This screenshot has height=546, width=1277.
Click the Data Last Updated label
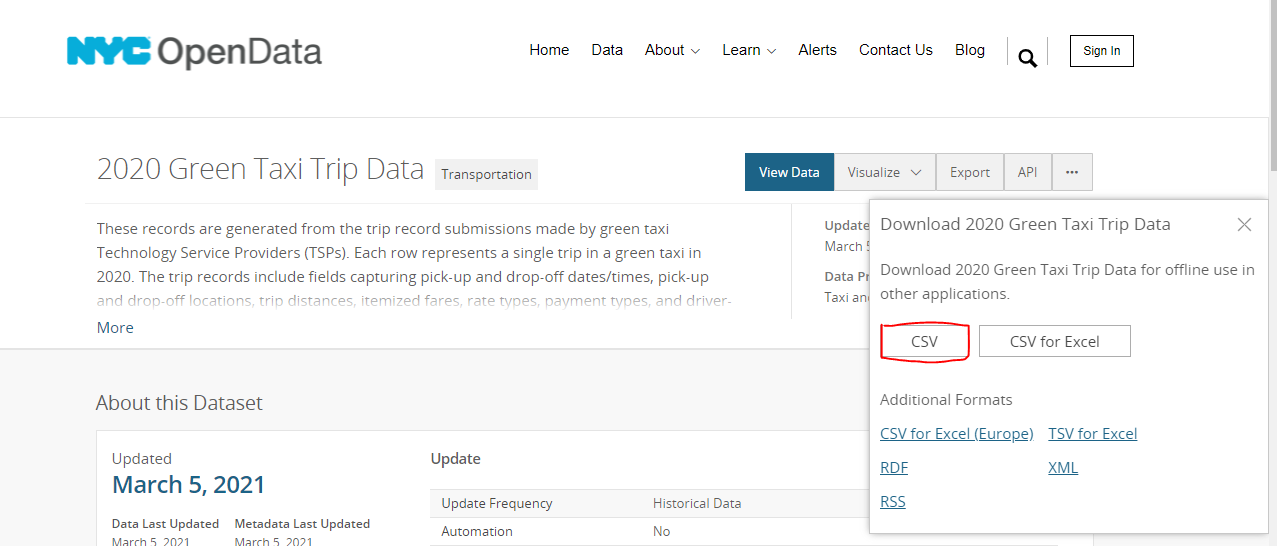coord(165,524)
